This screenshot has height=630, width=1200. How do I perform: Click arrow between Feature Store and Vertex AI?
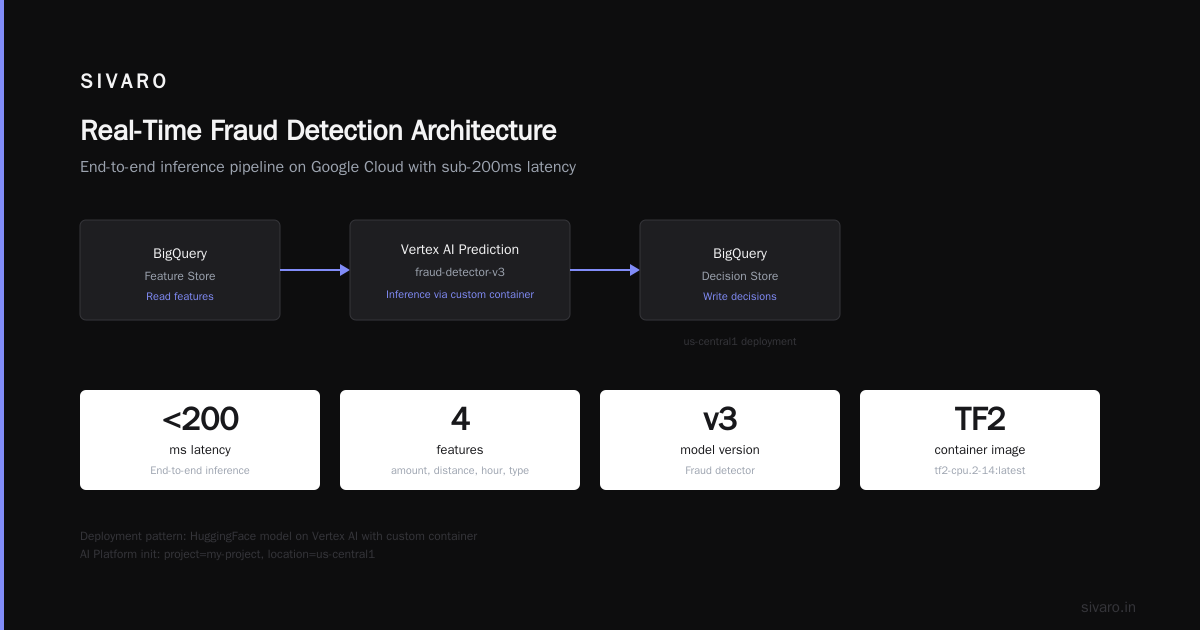315,270
